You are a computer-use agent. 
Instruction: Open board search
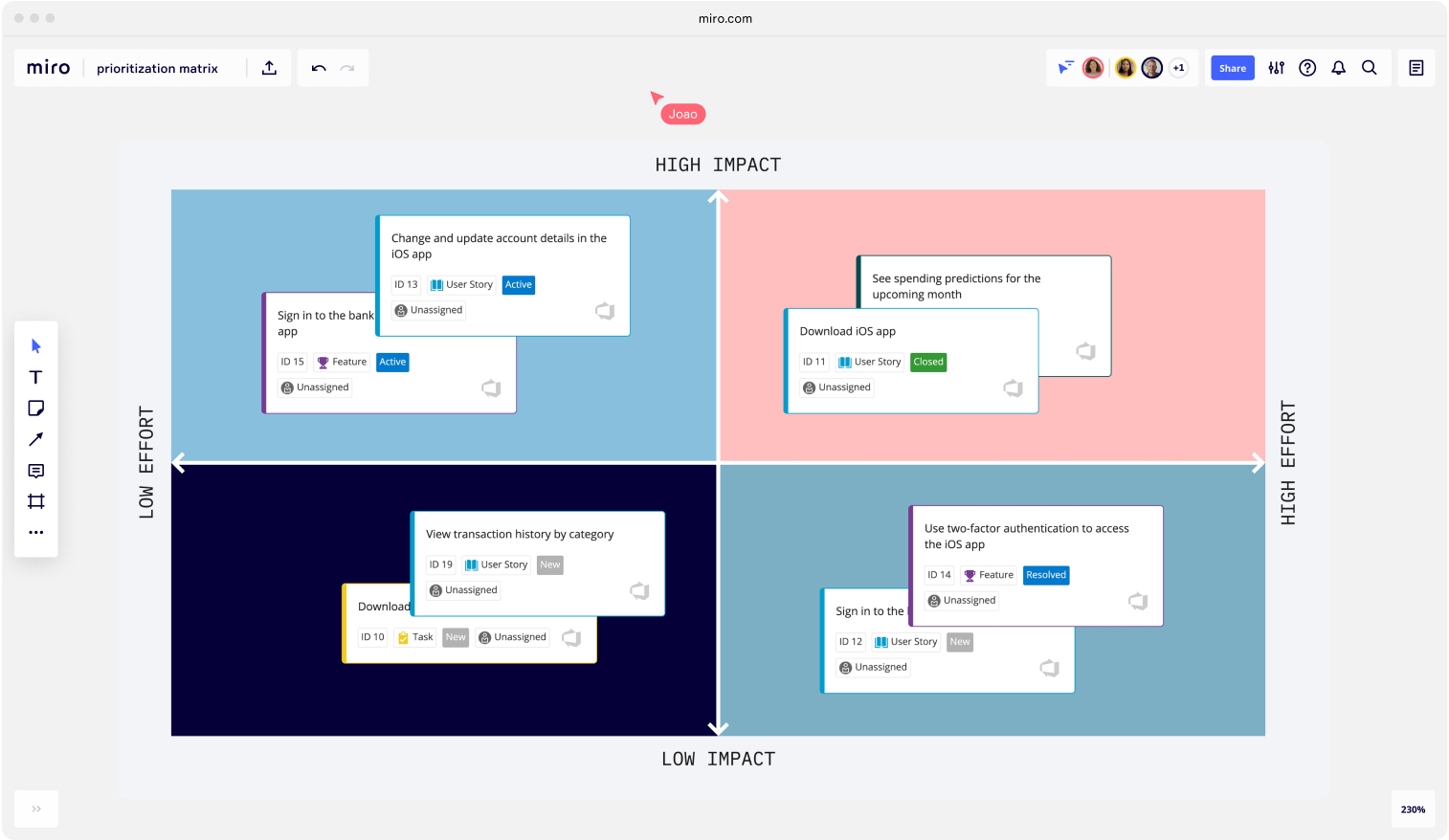(1370, 67)
